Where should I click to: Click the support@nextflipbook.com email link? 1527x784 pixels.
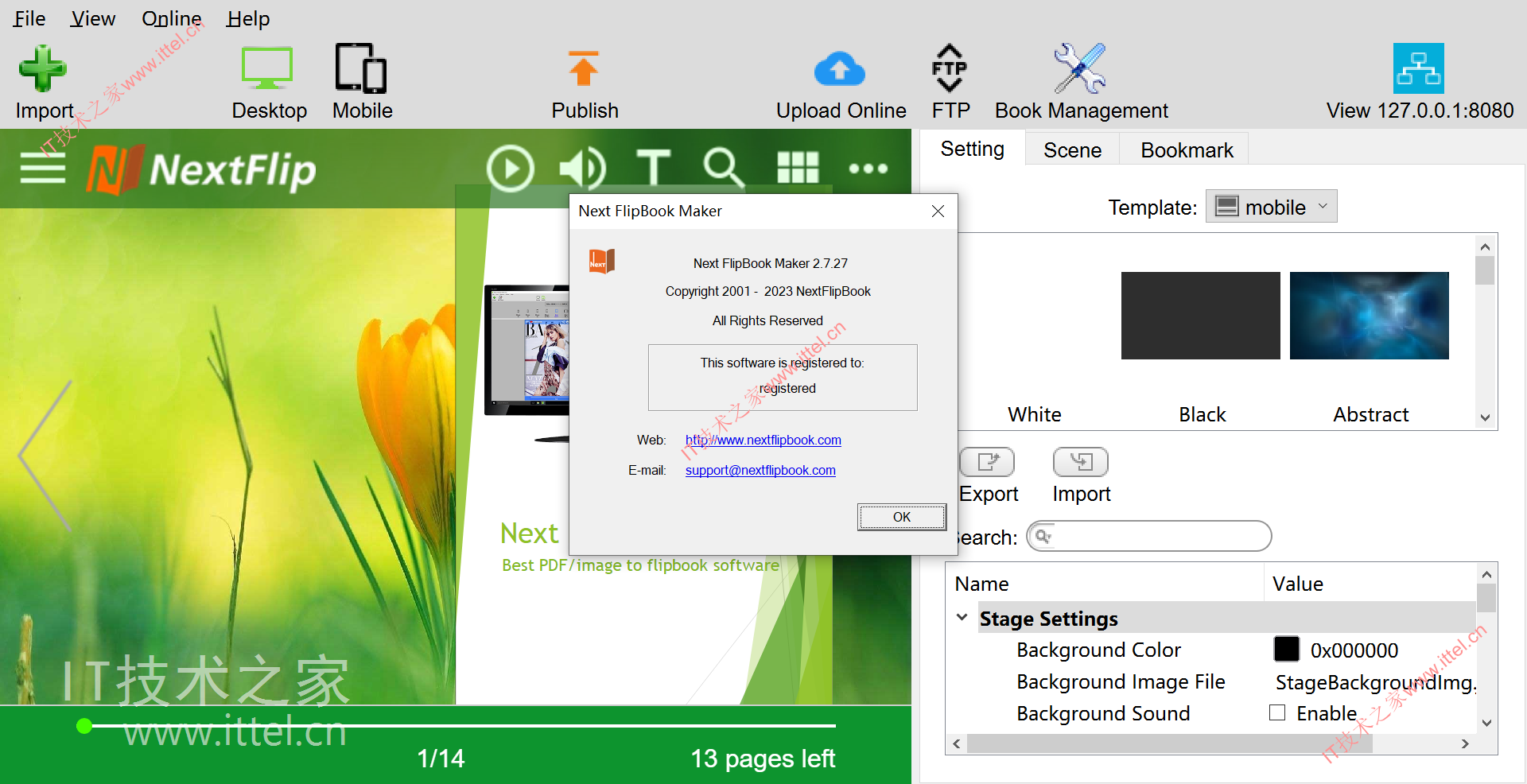click(x=760, y=470)
